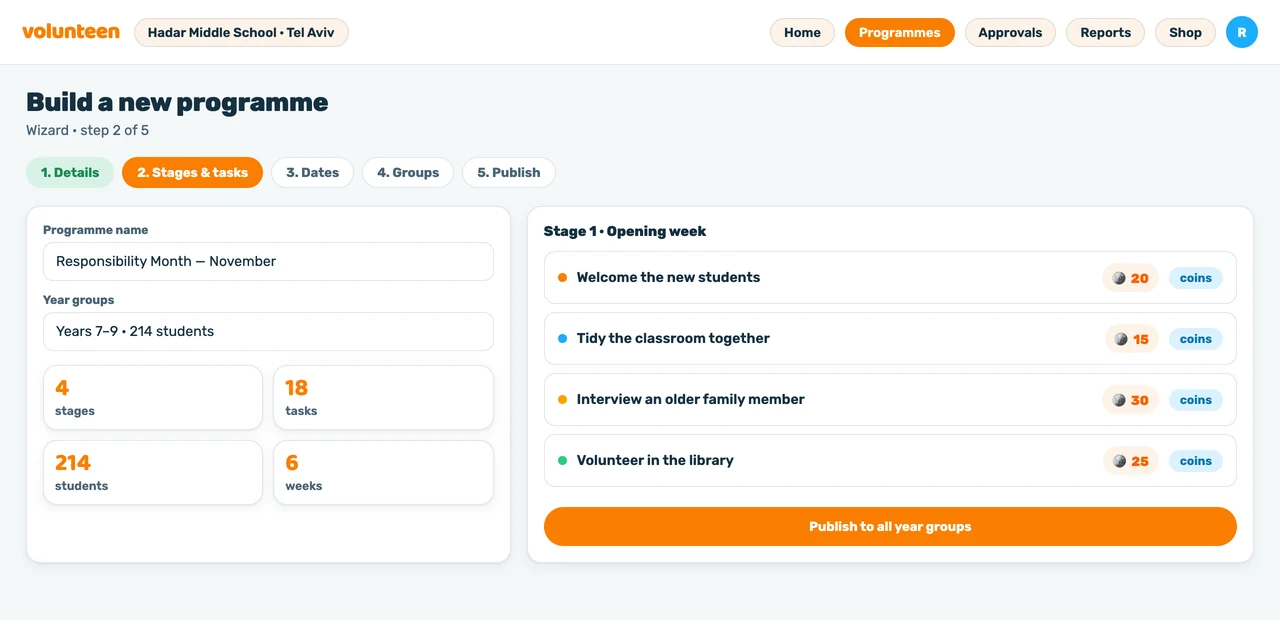1280x620 pixels.
Task: Click the 'Build a new programme' heading
Action: (x=177, y=102)
